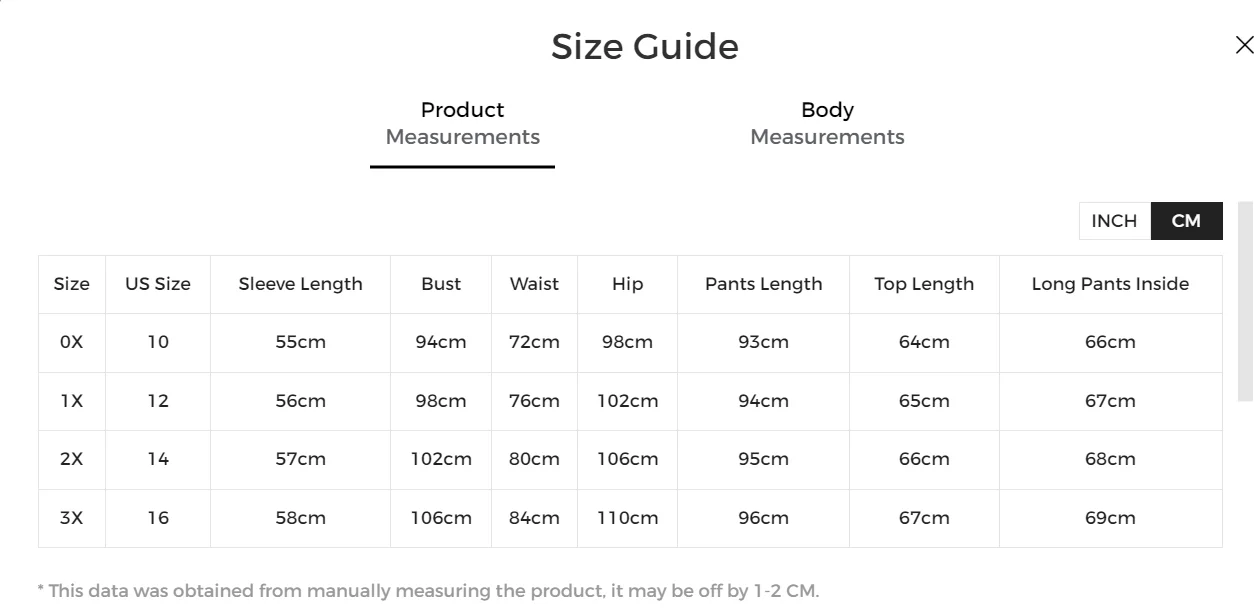
Task: Click the Size column header
Action: pyautogui.click(x=71, y=284)
